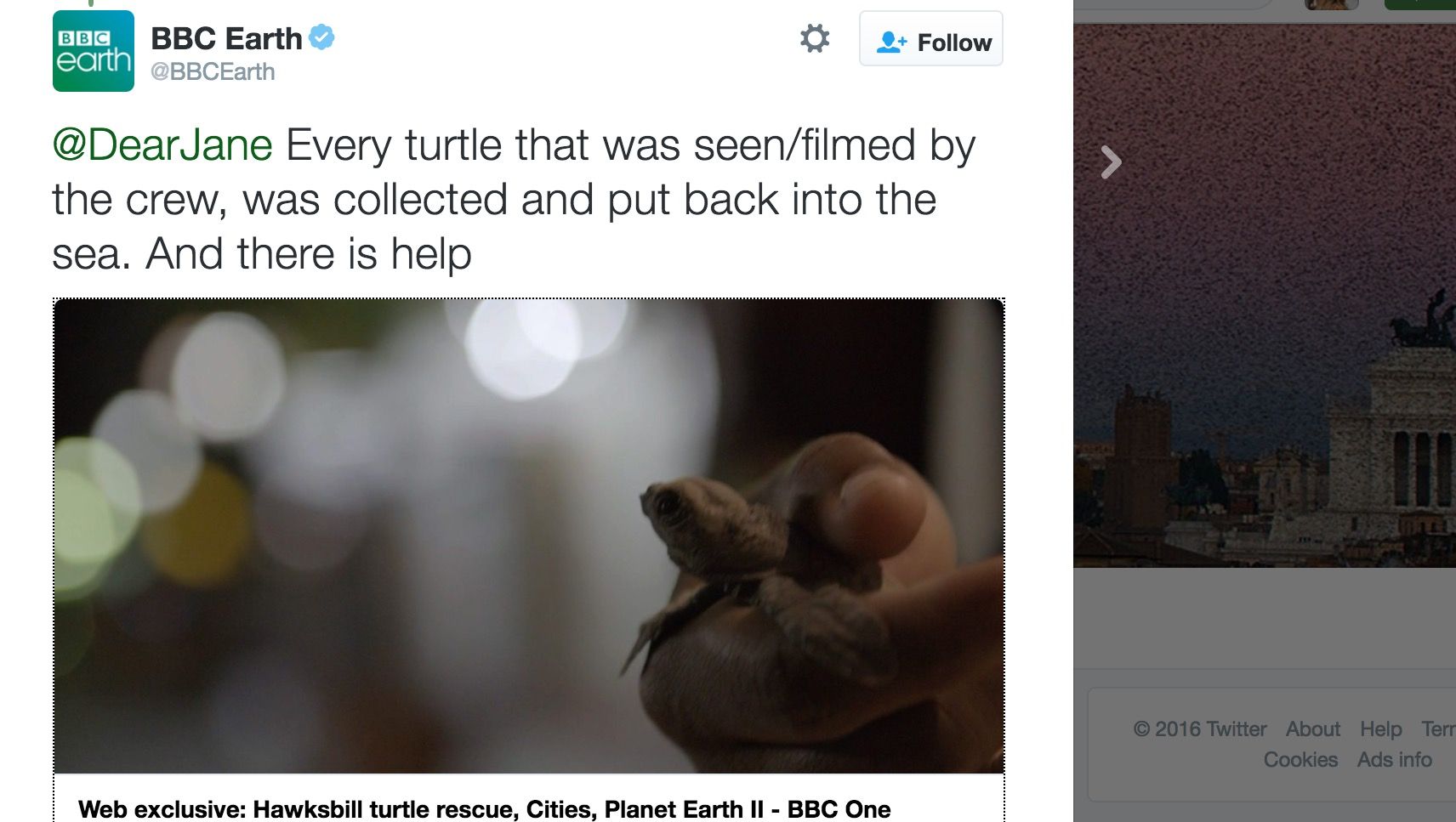Open the @DearJane mention link
Image resolution: width=1456 pixels, height=822 pixels.
tap(162, 145)
